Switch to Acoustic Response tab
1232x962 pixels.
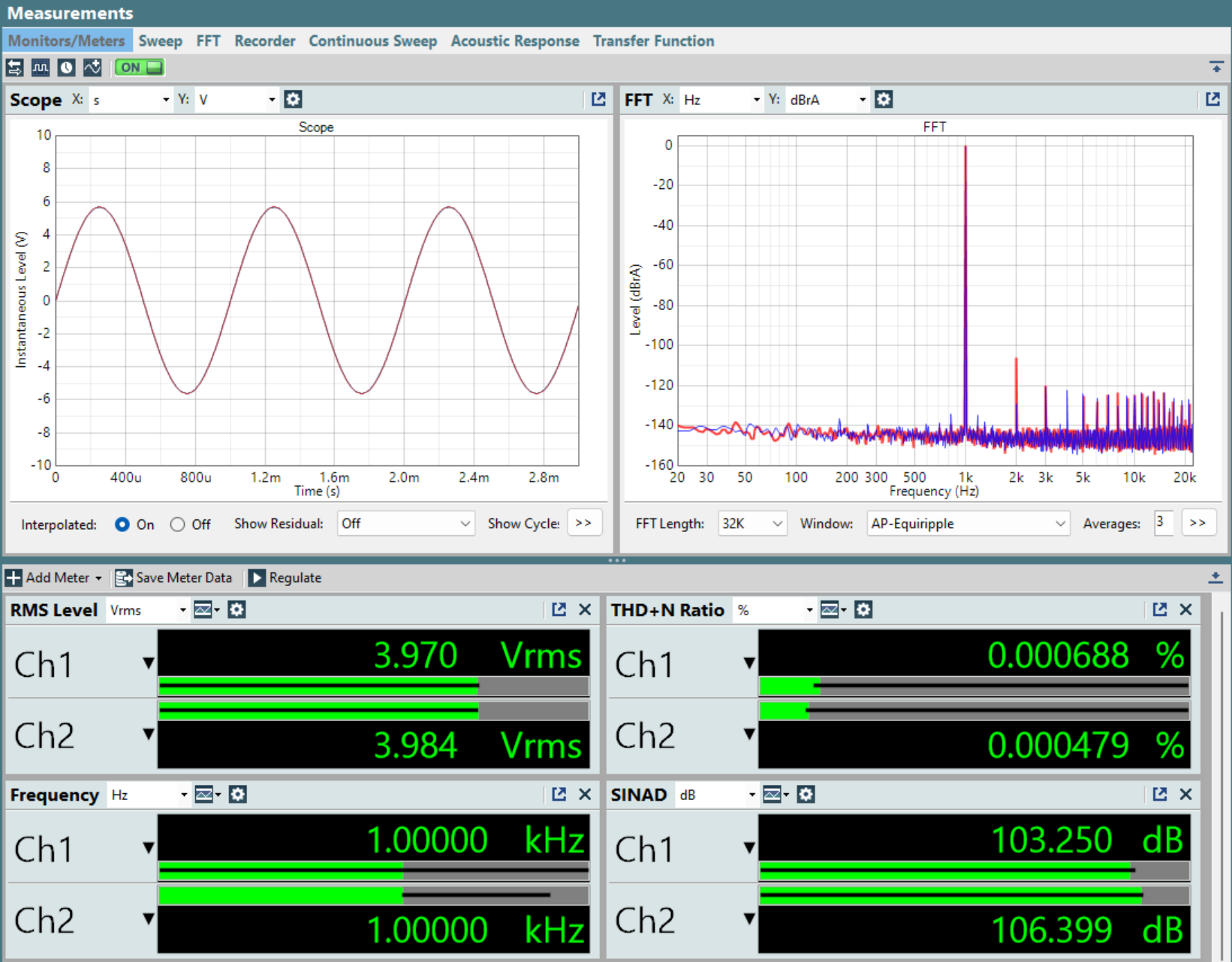pyautogui.click(x=515, y=41)
